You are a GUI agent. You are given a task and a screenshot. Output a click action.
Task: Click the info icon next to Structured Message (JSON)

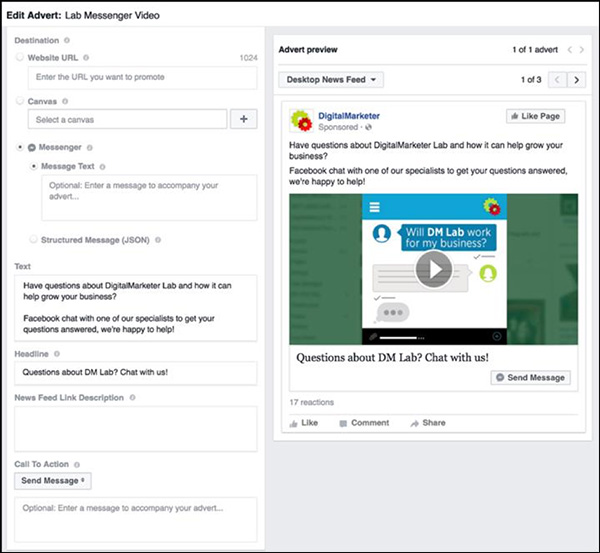tap(158, 240)
